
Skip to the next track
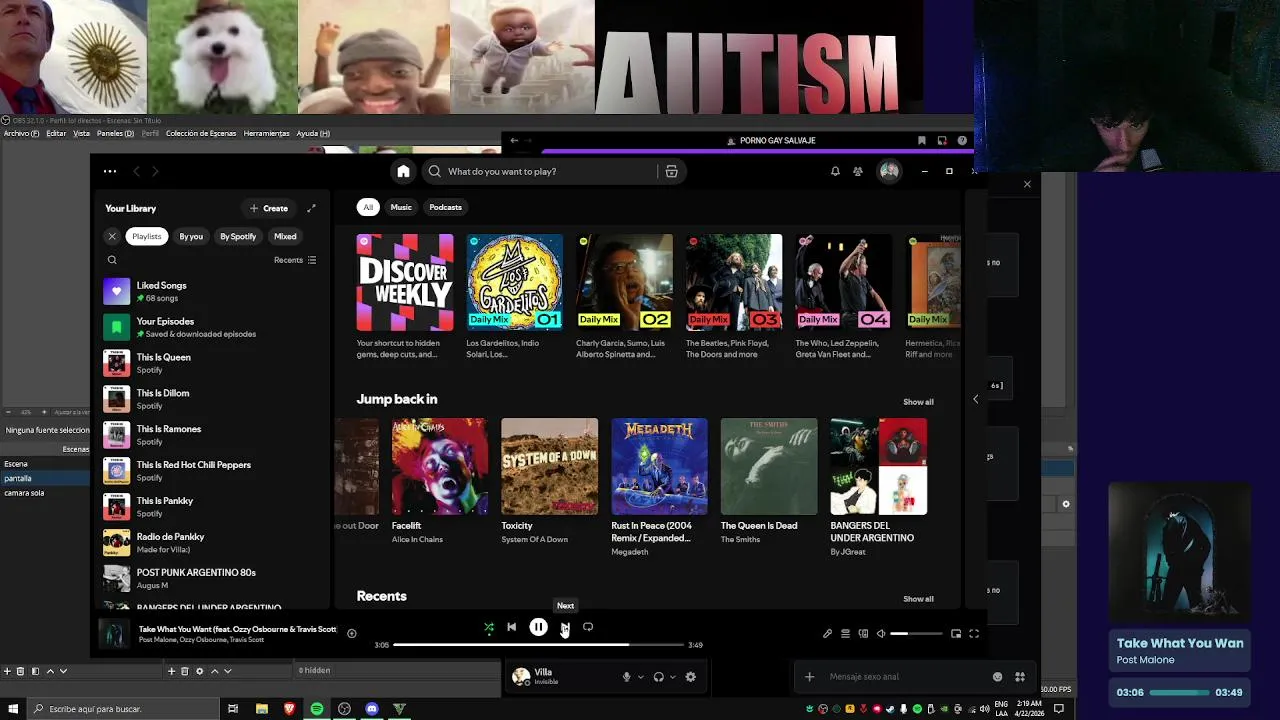click(565, 627)
